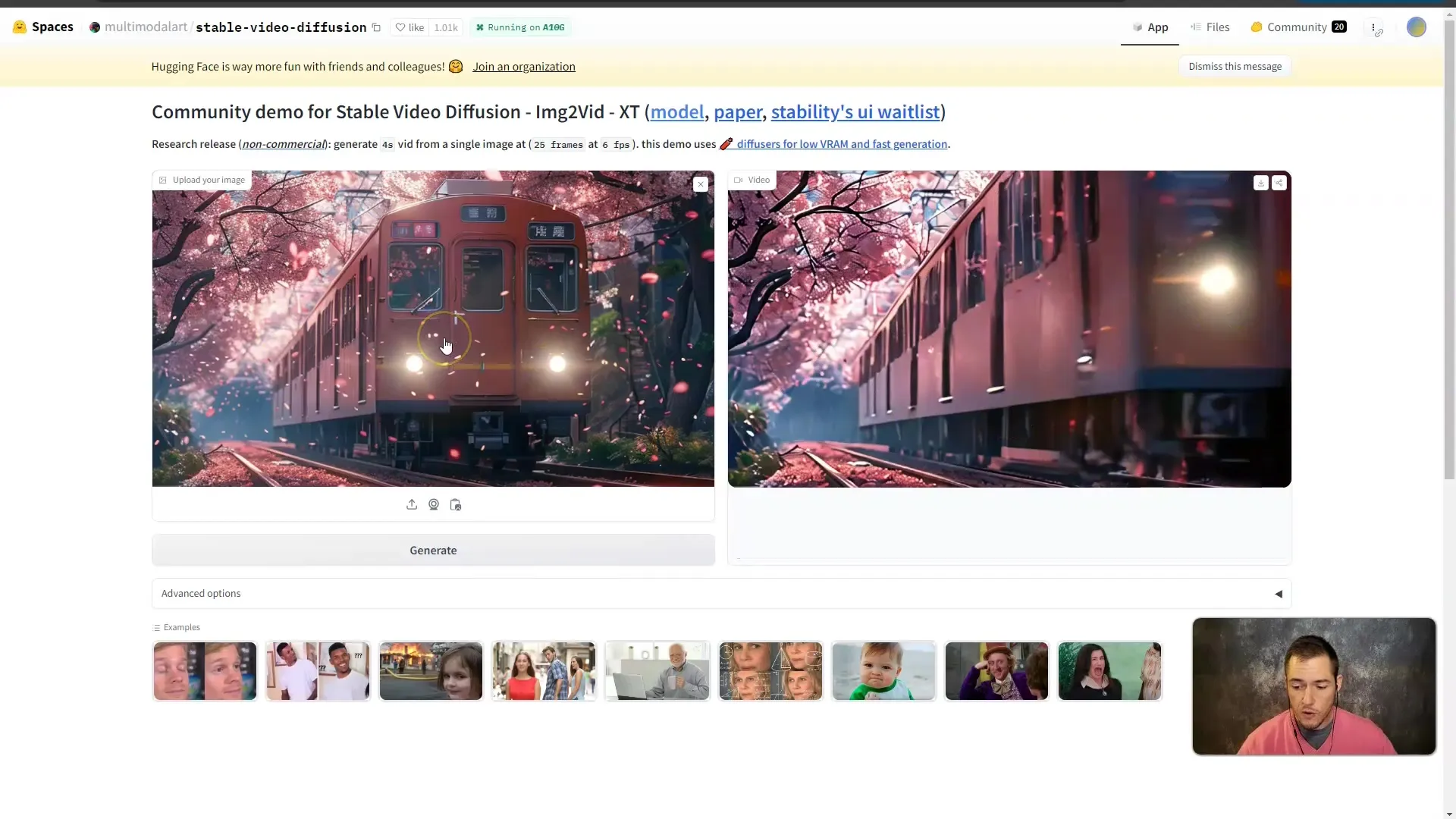
Task: Click the Generate button
Action: click(434, 549)
